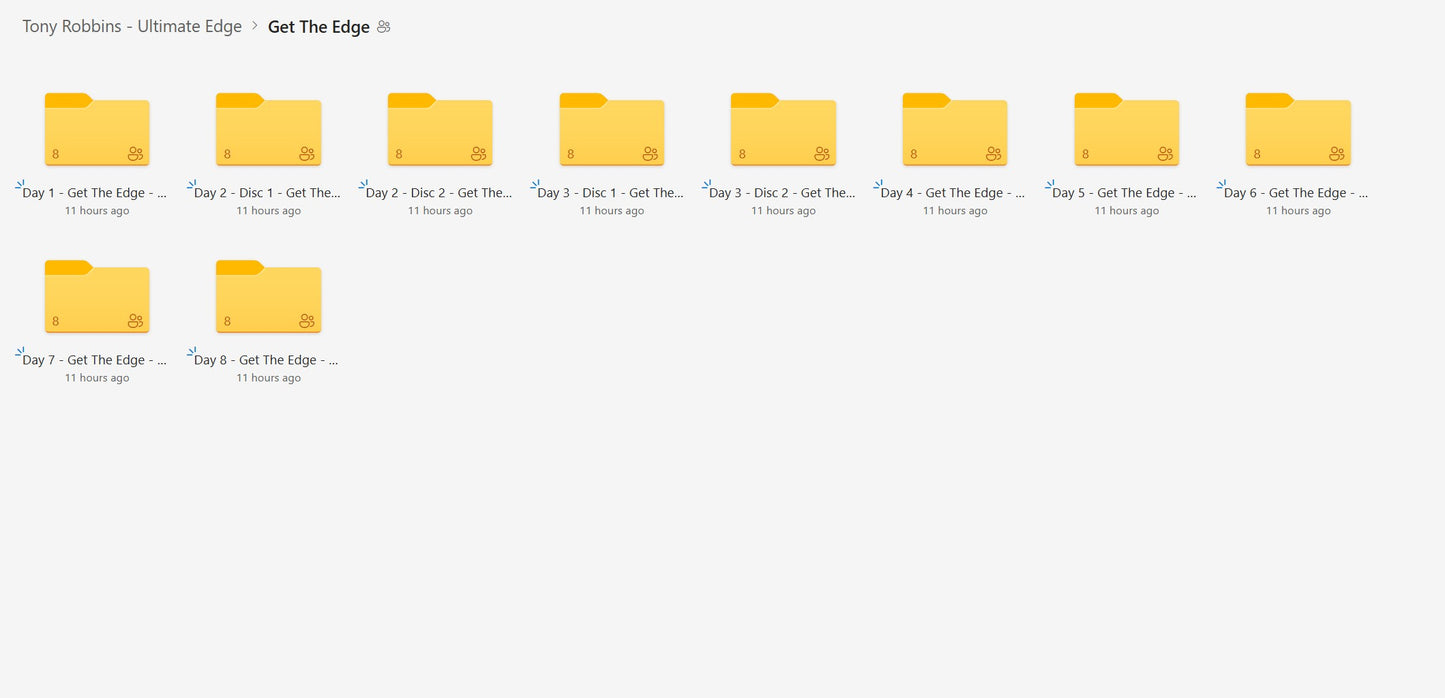Click the shared icon on Day 1 folder

click(x=136, y=154)
